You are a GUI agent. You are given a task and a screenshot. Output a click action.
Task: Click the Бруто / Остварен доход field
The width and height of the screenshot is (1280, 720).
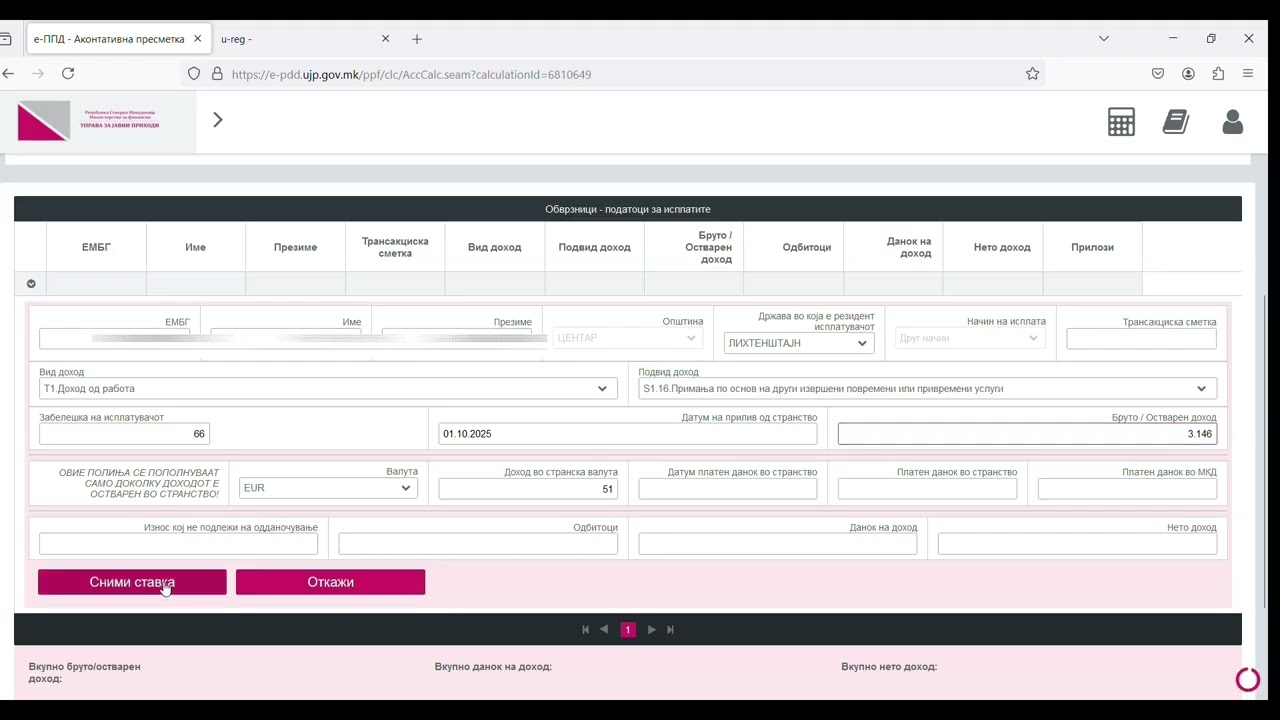tap(1027, 434)
